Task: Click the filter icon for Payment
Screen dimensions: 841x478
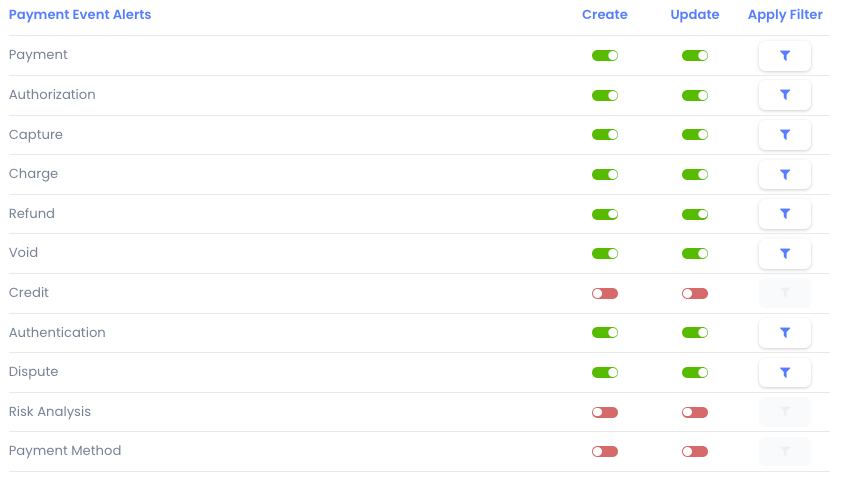Action: pyautogui.click(x=785, y=56)
